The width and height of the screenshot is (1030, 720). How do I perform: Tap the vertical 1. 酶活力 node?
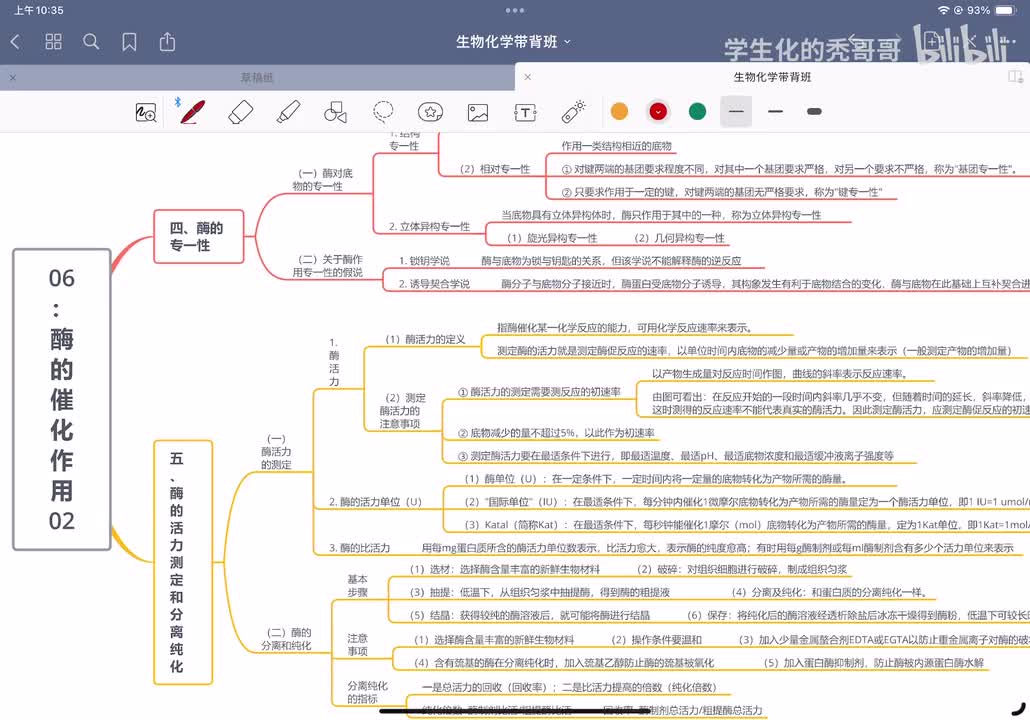pyautogui.click(x=334, y=362)
